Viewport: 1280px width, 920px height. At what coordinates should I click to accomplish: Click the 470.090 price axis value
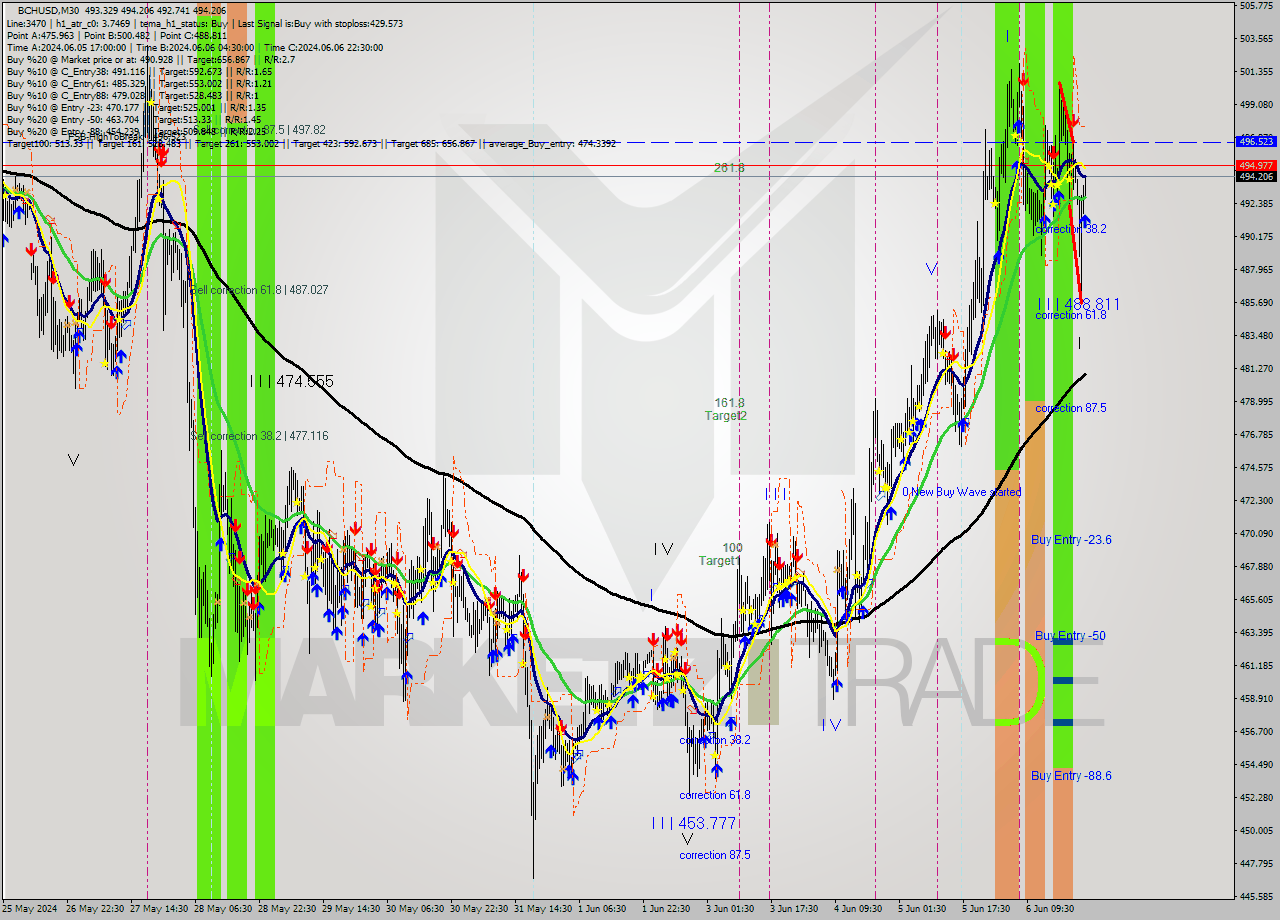[1256, 534]
